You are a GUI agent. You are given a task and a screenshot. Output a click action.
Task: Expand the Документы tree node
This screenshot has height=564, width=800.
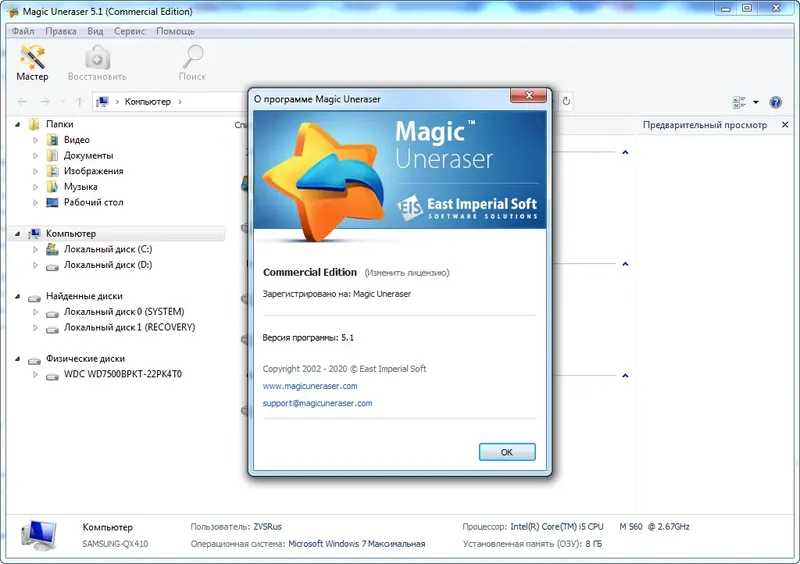pos(35,155)
